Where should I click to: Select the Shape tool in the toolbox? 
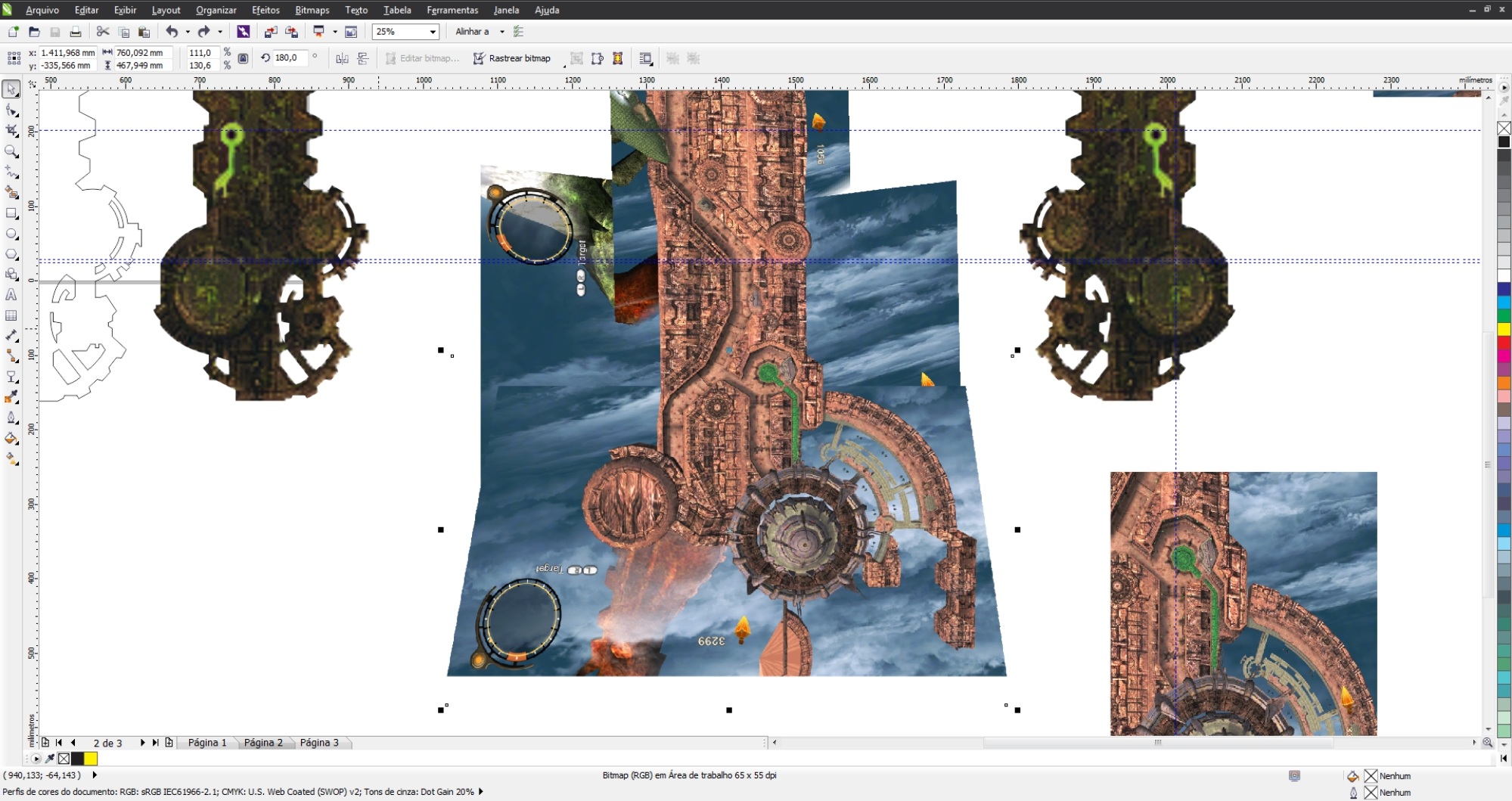11,110
